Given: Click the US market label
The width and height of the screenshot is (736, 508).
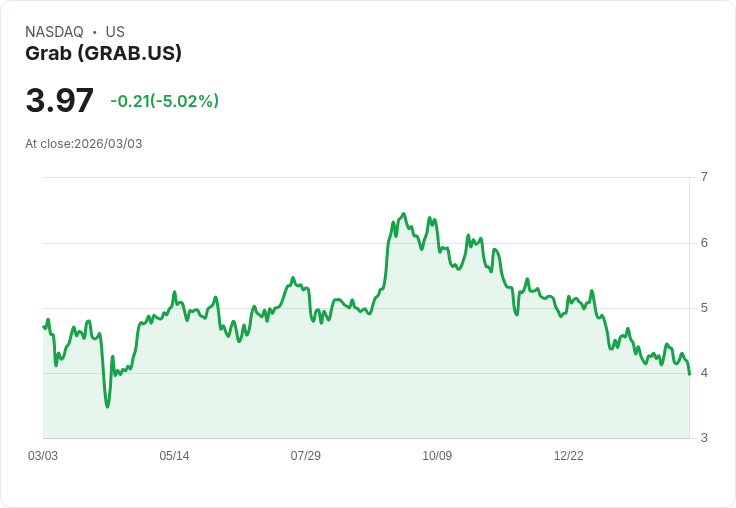Looking at the screenshot, I should (x=115, y=32).
